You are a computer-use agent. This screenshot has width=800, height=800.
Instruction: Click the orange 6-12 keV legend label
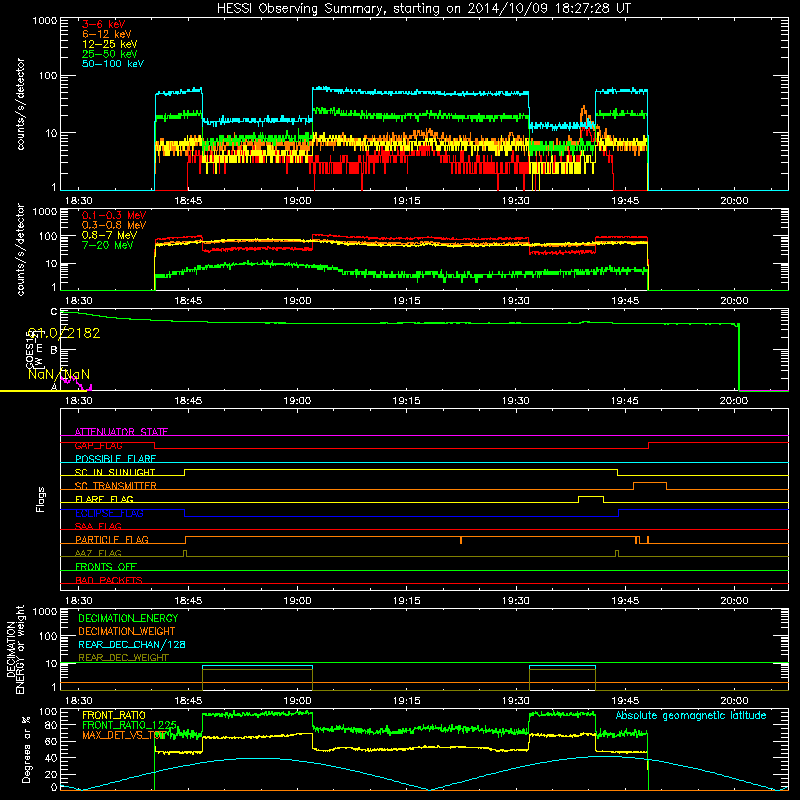coord(106,34)
